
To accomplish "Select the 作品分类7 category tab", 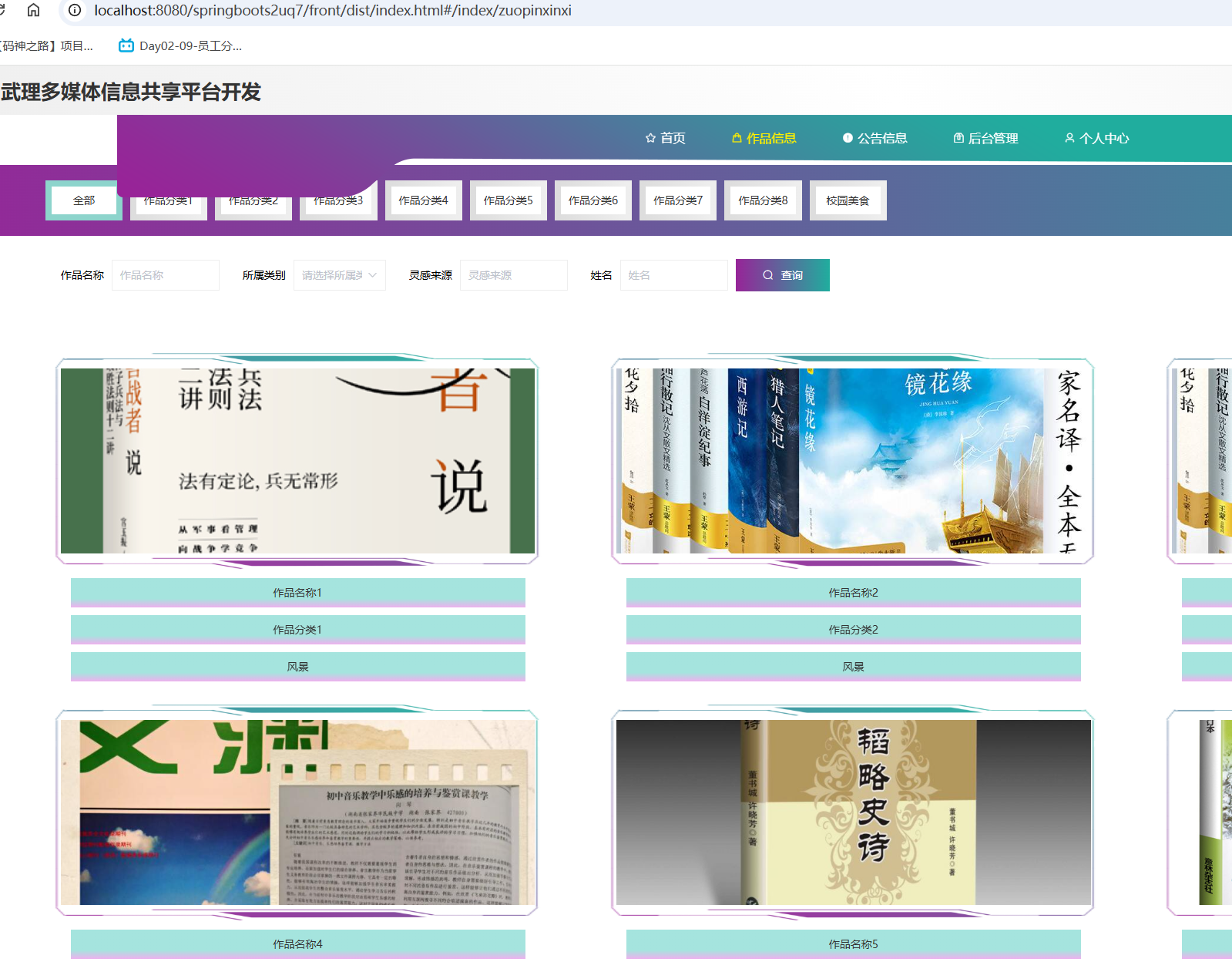I will click(x=678, y=200).
